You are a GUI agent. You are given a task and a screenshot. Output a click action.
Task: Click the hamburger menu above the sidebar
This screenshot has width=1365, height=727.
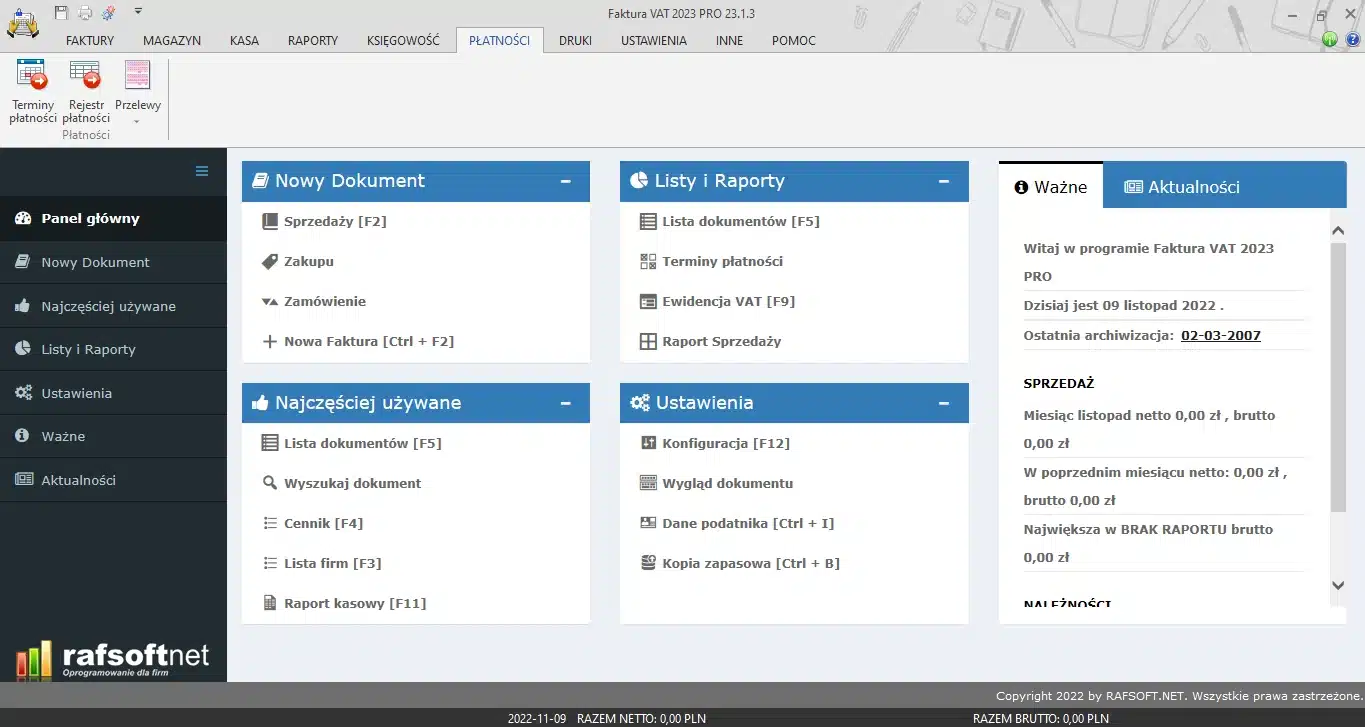tap(200, 170)
